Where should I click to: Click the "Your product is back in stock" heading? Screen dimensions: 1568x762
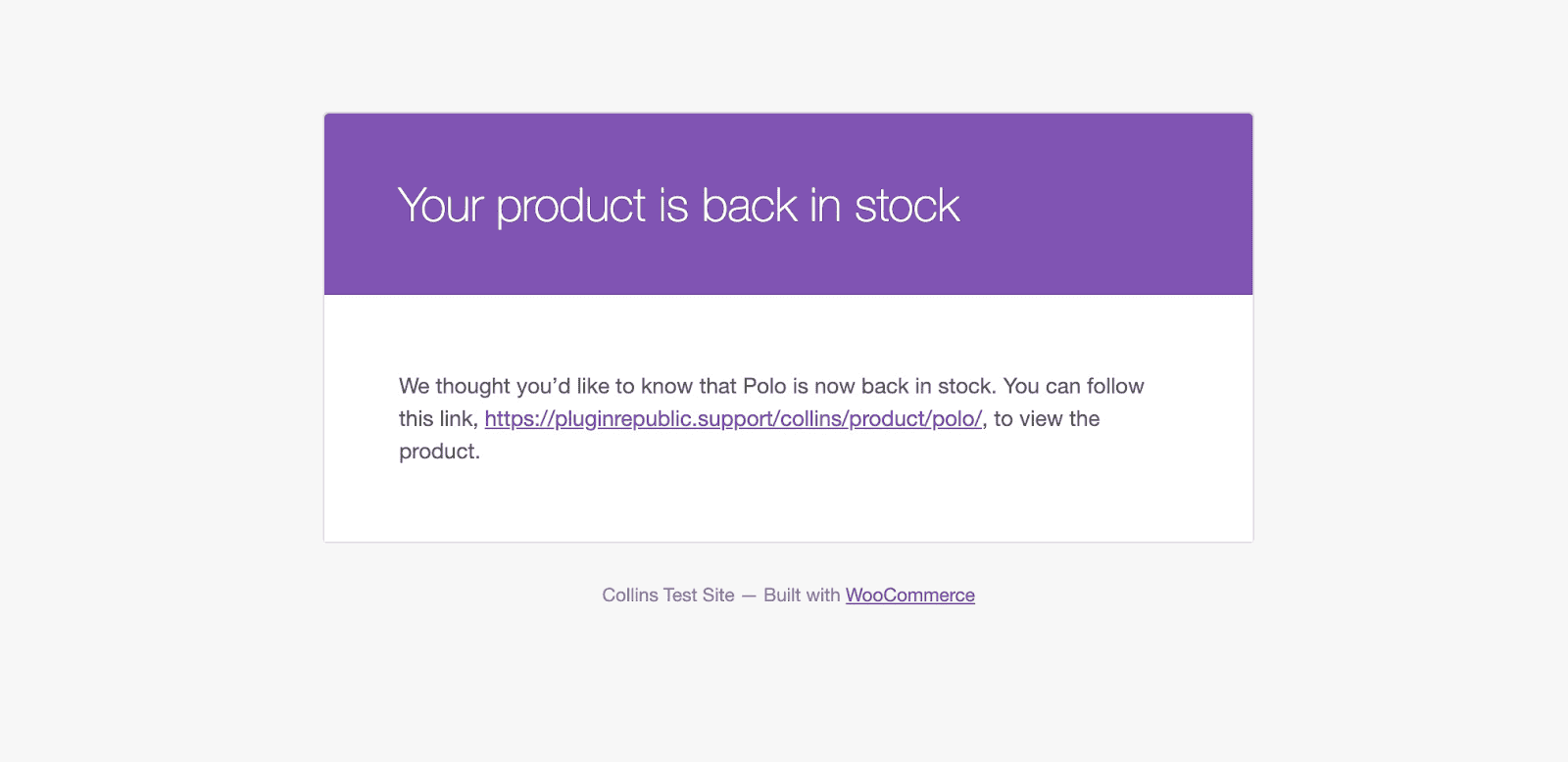pos(678,206)
